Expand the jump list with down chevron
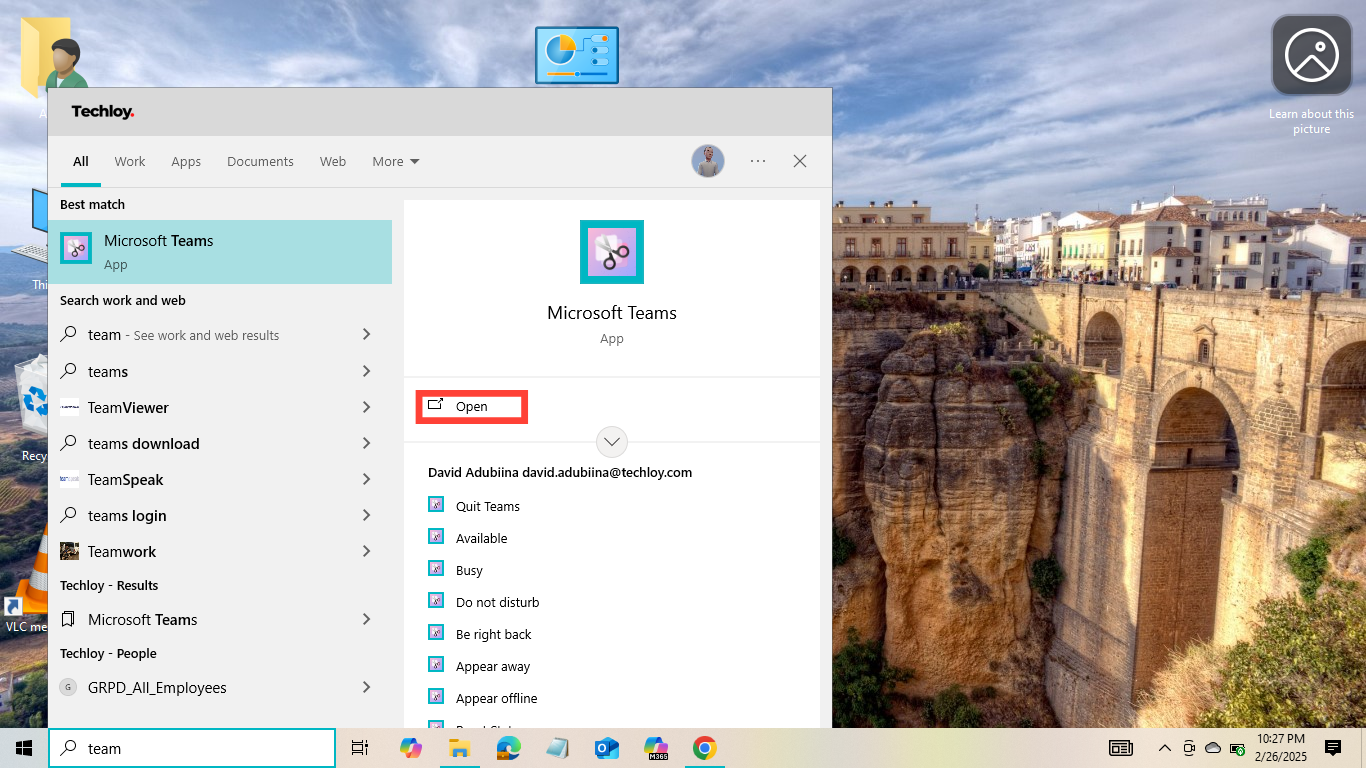This screenshot has height=768, width=1366. tap(611, 441)
